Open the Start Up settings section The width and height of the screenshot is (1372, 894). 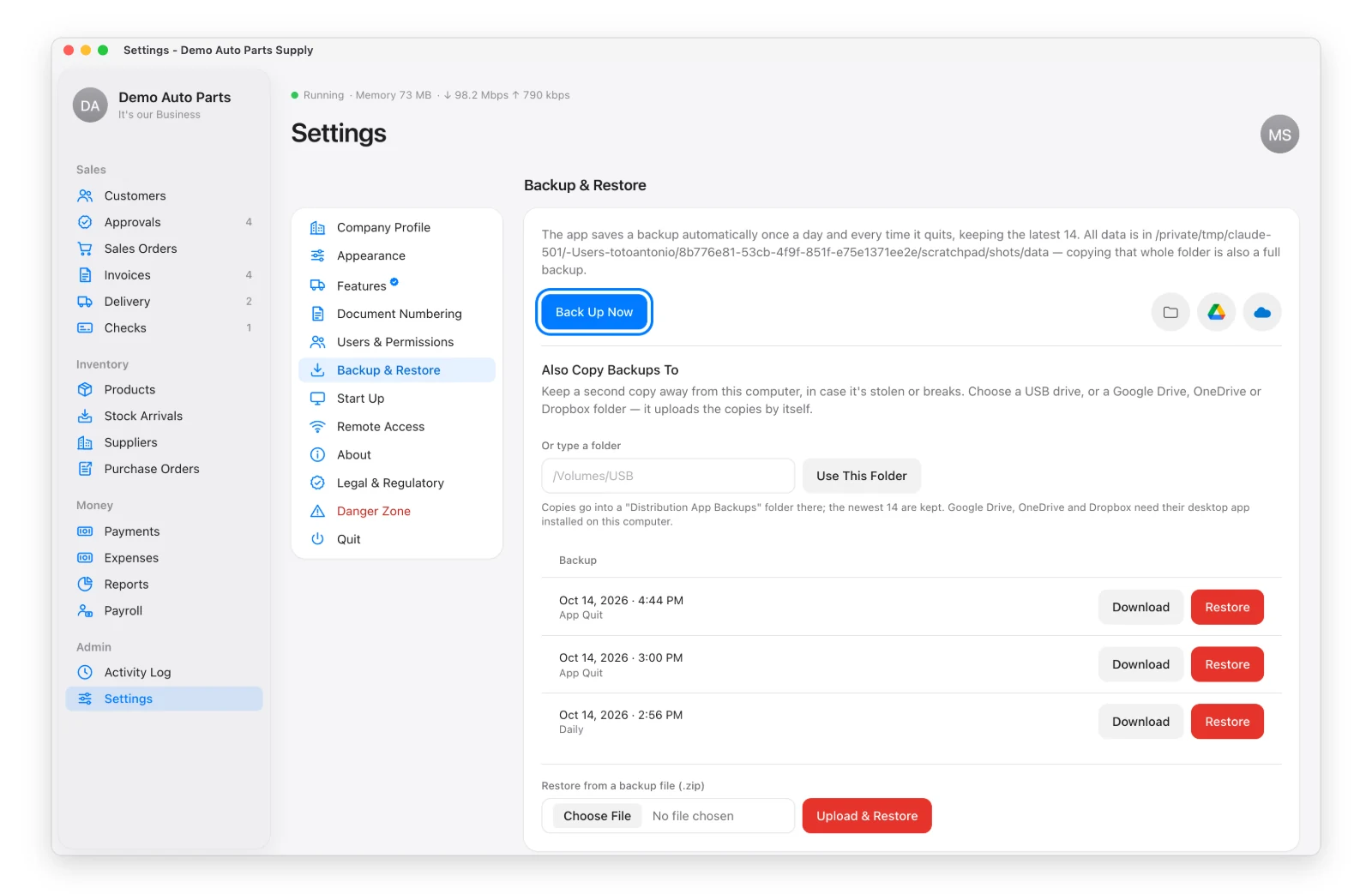397,399
